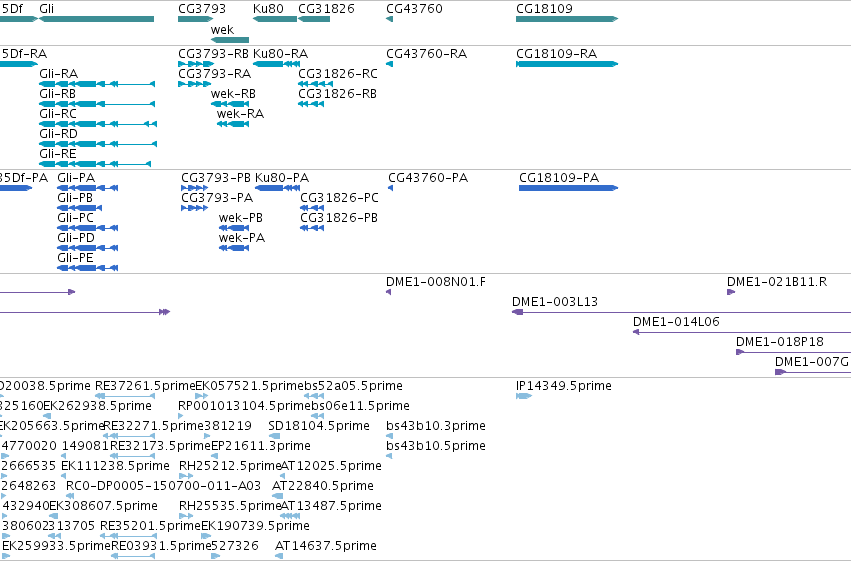Select transcript CG18109-RA
Screen dimensions: 851x561
click(567, 63)
